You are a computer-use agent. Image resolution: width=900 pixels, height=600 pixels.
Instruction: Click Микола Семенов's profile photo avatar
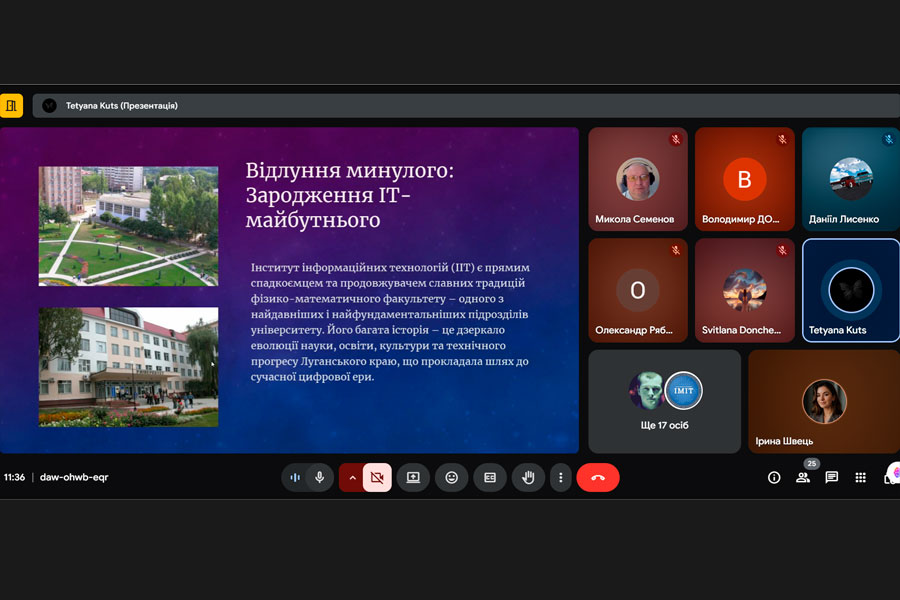[638, 179]
